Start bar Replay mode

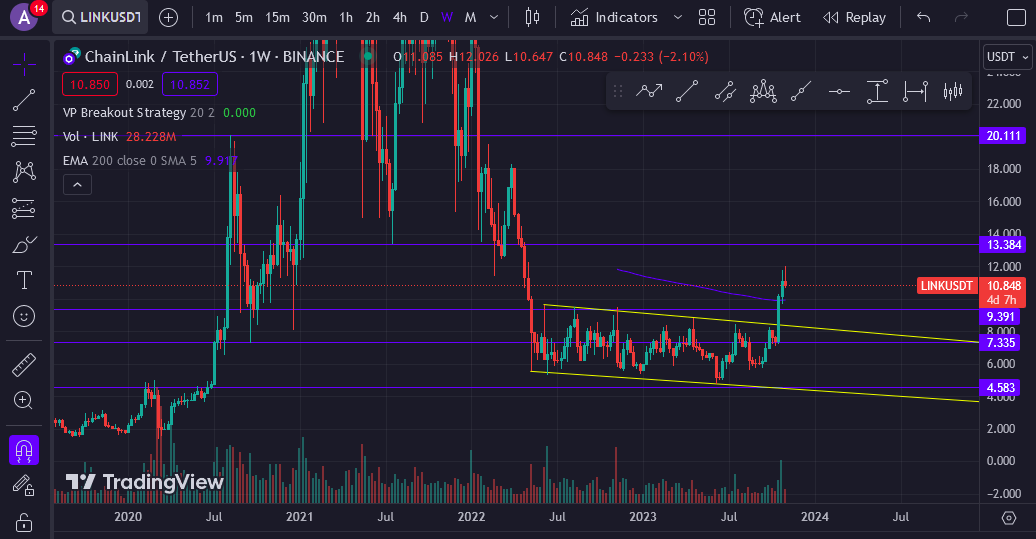(x=854, y=18)
